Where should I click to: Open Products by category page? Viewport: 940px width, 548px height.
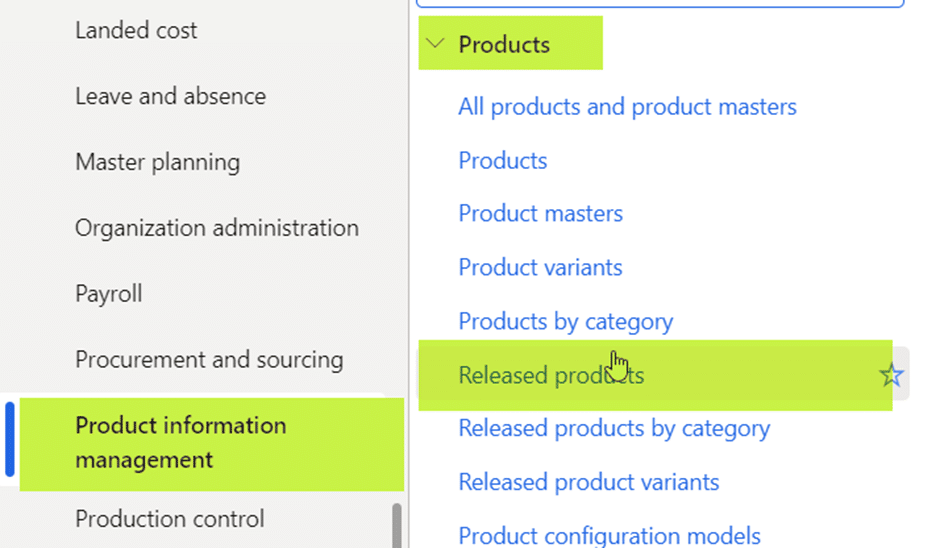tap(565, 321)
